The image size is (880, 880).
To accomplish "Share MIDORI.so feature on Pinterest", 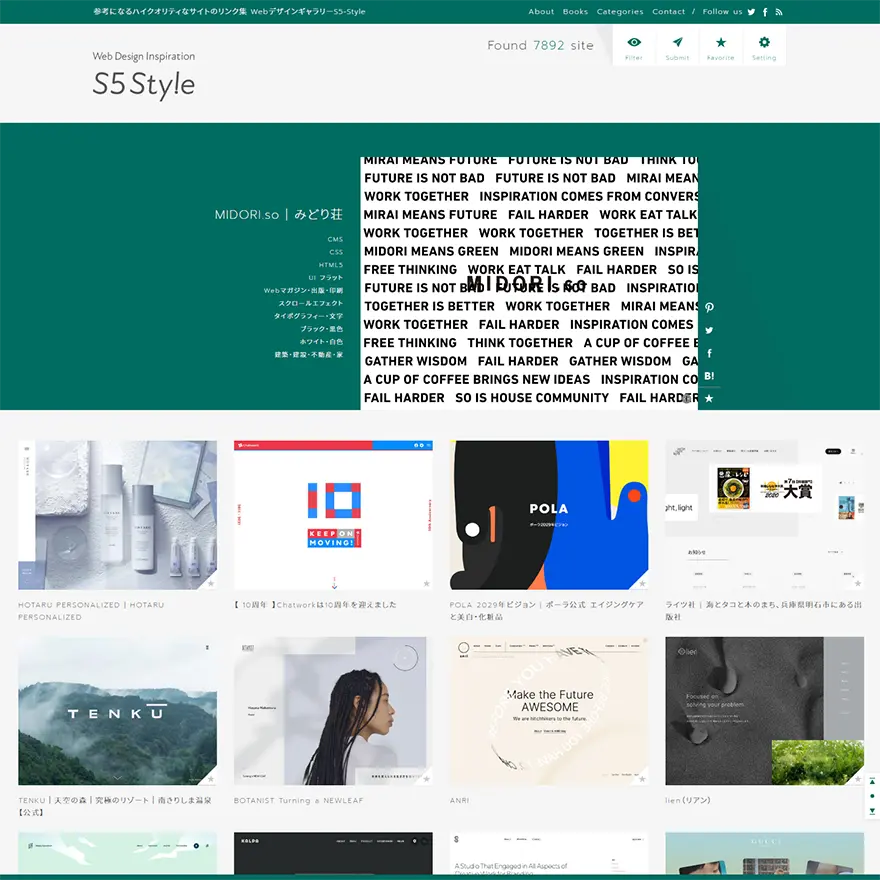I will click(709, 308).
